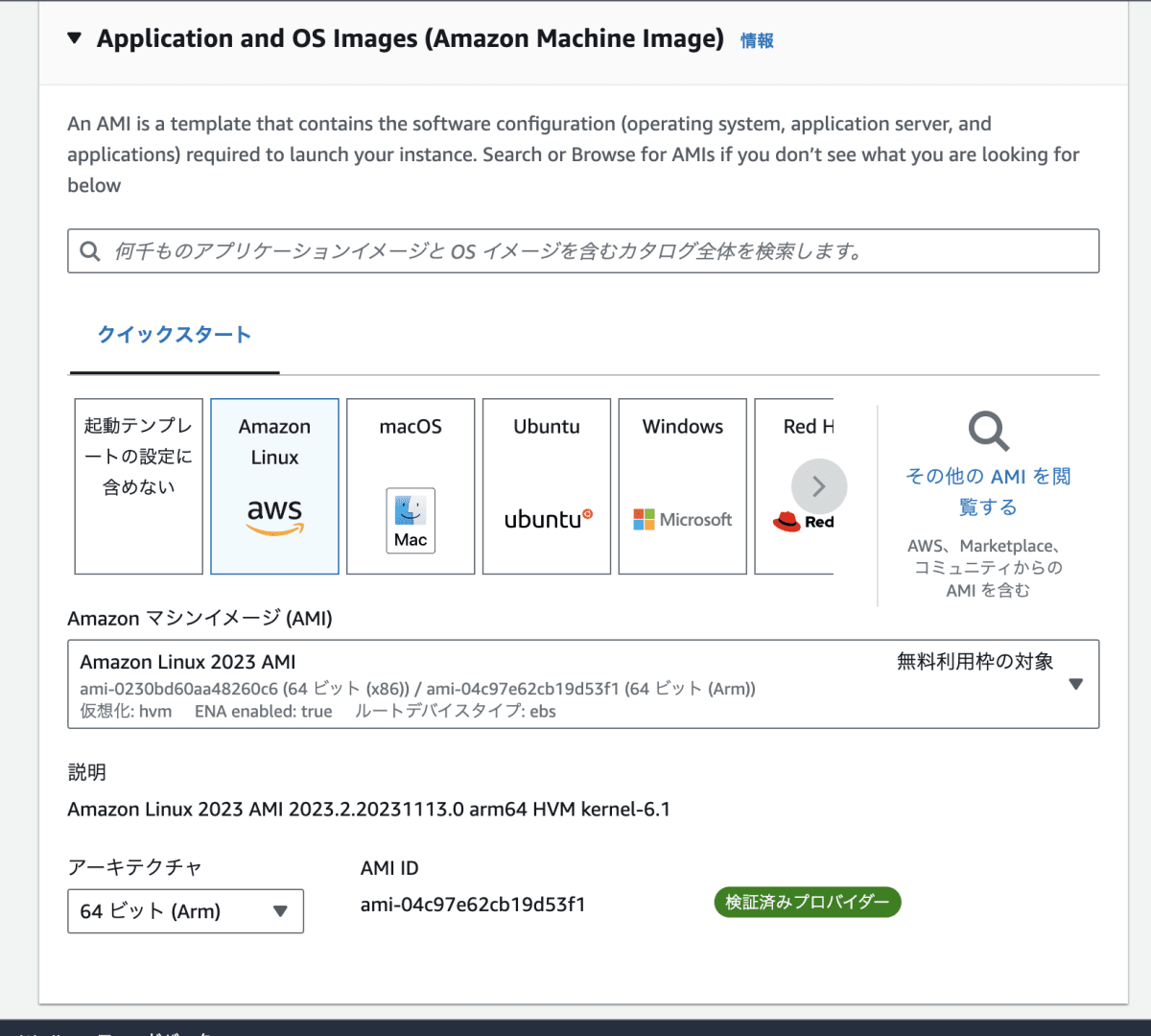Select 起動テンプレートの設定に含めない tile

139,486
